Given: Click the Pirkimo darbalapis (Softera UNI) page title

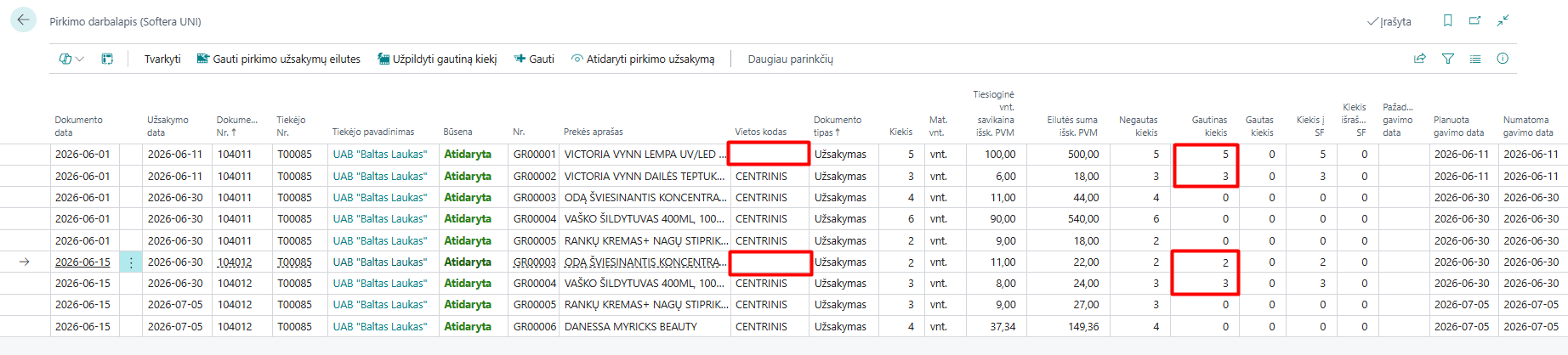Looking at the screenshot, I should click(x=125, y=21).
